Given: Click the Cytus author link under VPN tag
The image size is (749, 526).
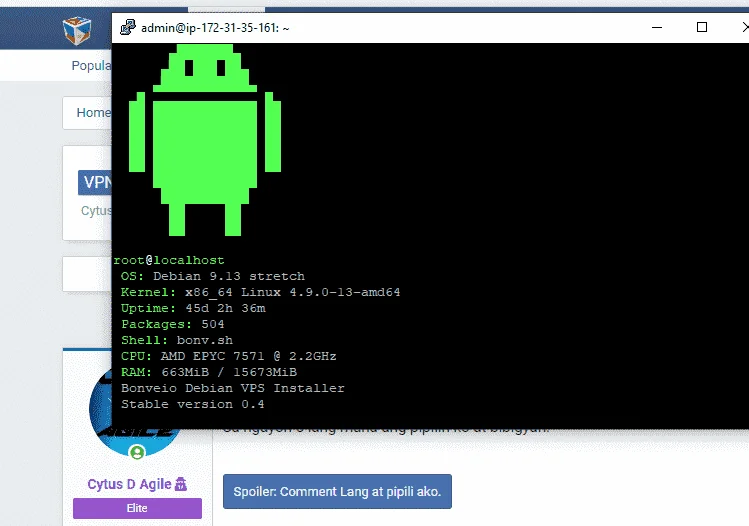Looking at the screenshot, I should click(x=96, y=211).
